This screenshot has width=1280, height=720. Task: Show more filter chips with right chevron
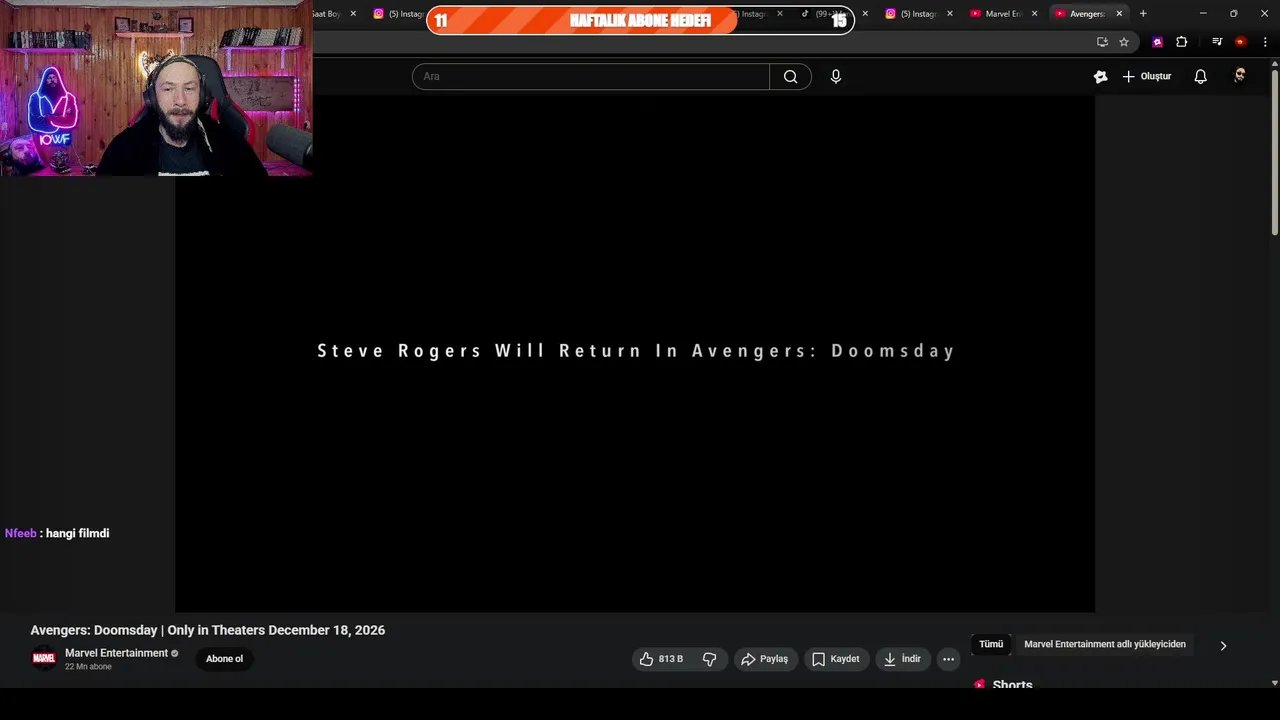1223,646
